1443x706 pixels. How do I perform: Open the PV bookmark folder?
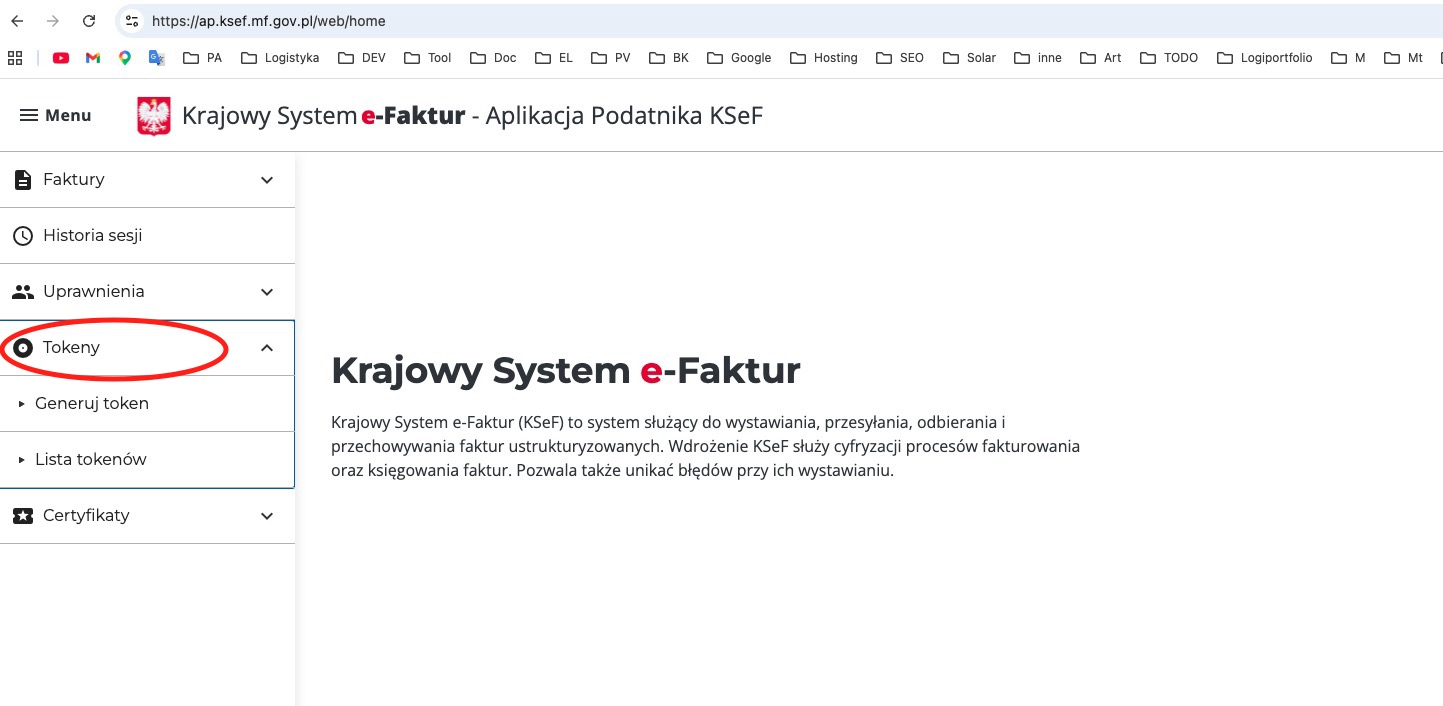pyautogui.click(x=611, y=58)
